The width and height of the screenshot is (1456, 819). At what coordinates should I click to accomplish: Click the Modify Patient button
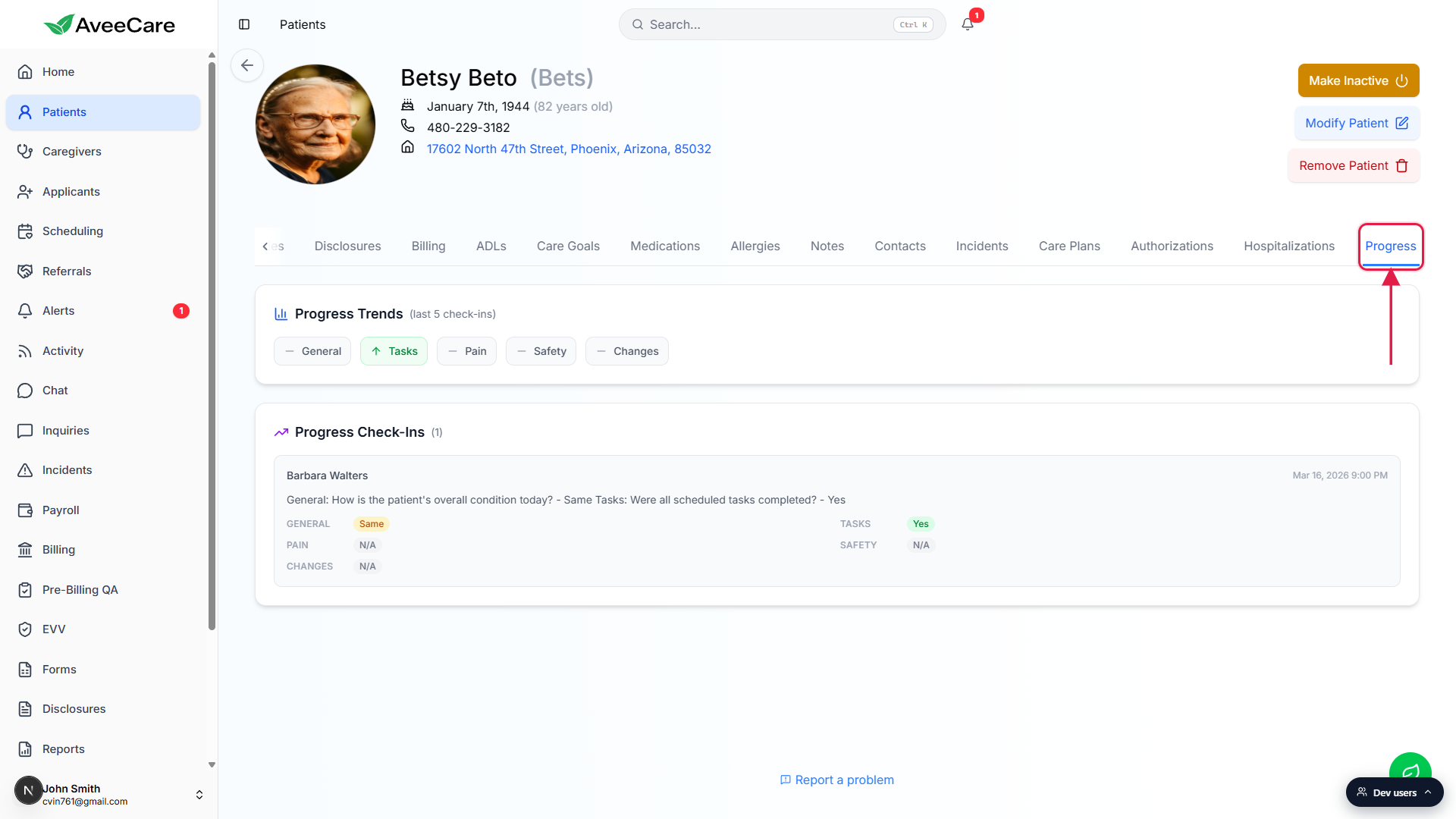point(1357,123)
